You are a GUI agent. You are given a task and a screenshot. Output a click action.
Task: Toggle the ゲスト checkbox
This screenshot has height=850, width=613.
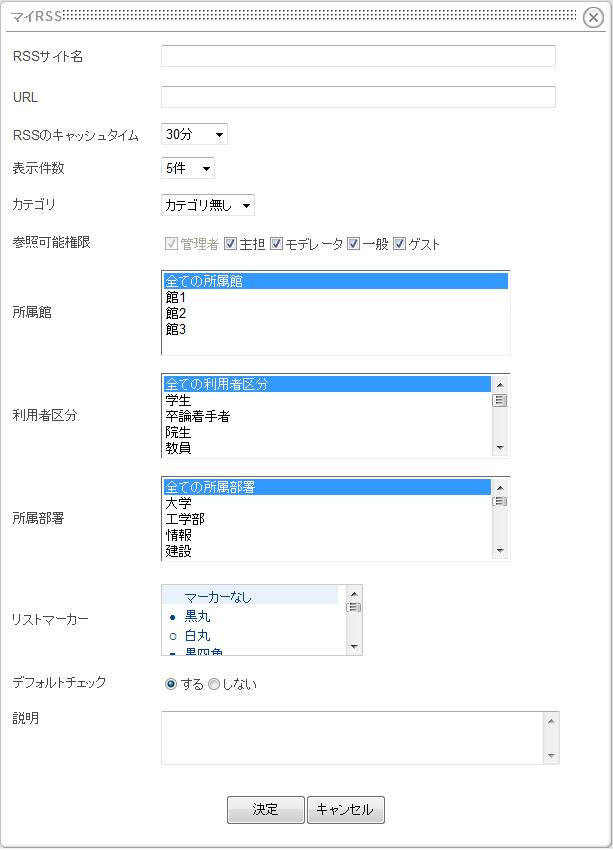coord(399,244)
